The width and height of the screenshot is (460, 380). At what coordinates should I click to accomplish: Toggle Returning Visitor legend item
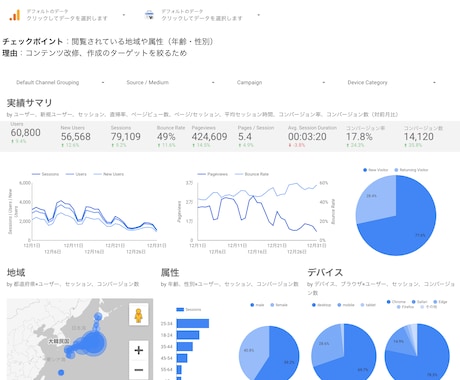tap(411, 170)
